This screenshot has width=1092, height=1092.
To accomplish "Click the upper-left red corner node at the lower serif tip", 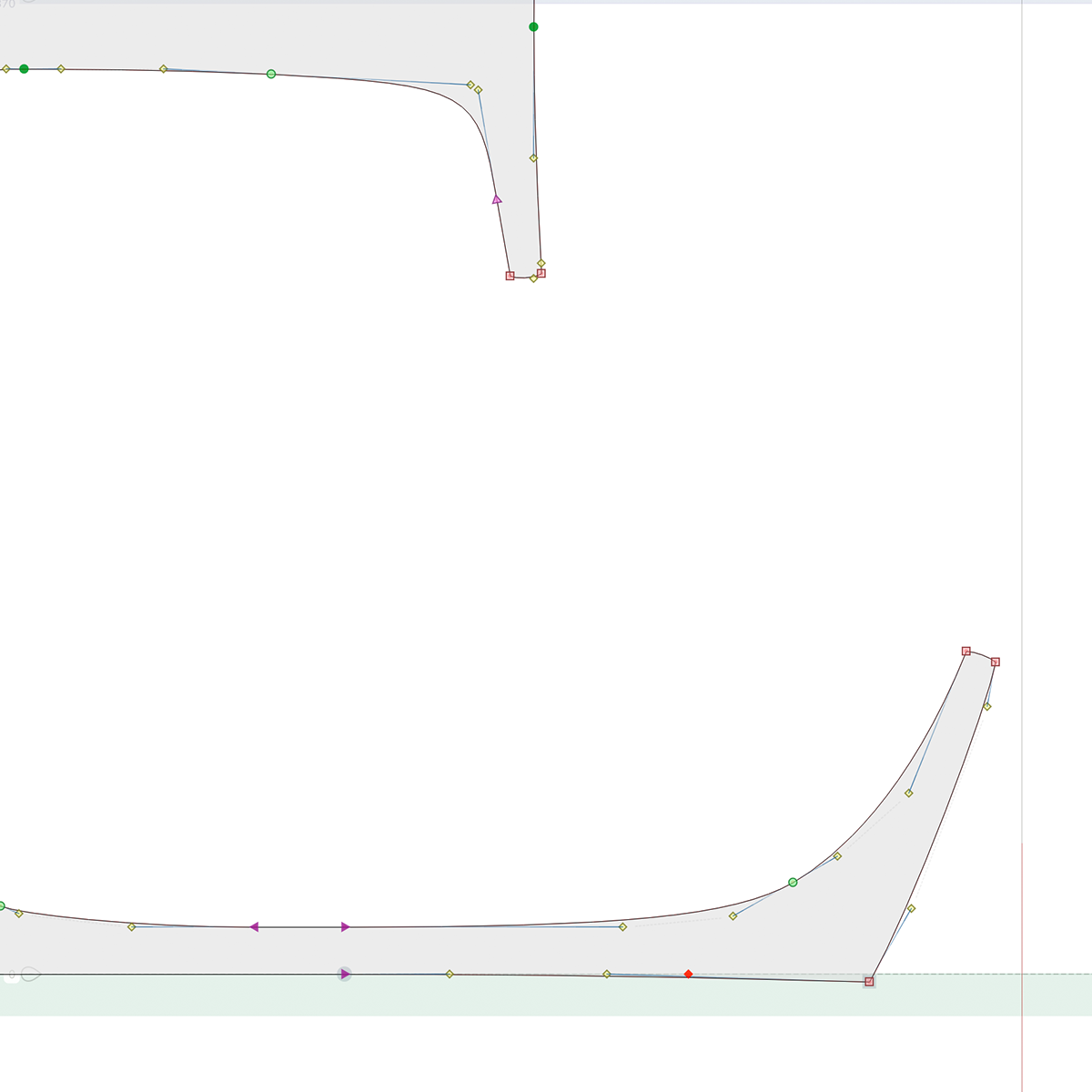I will coord(966,652).
